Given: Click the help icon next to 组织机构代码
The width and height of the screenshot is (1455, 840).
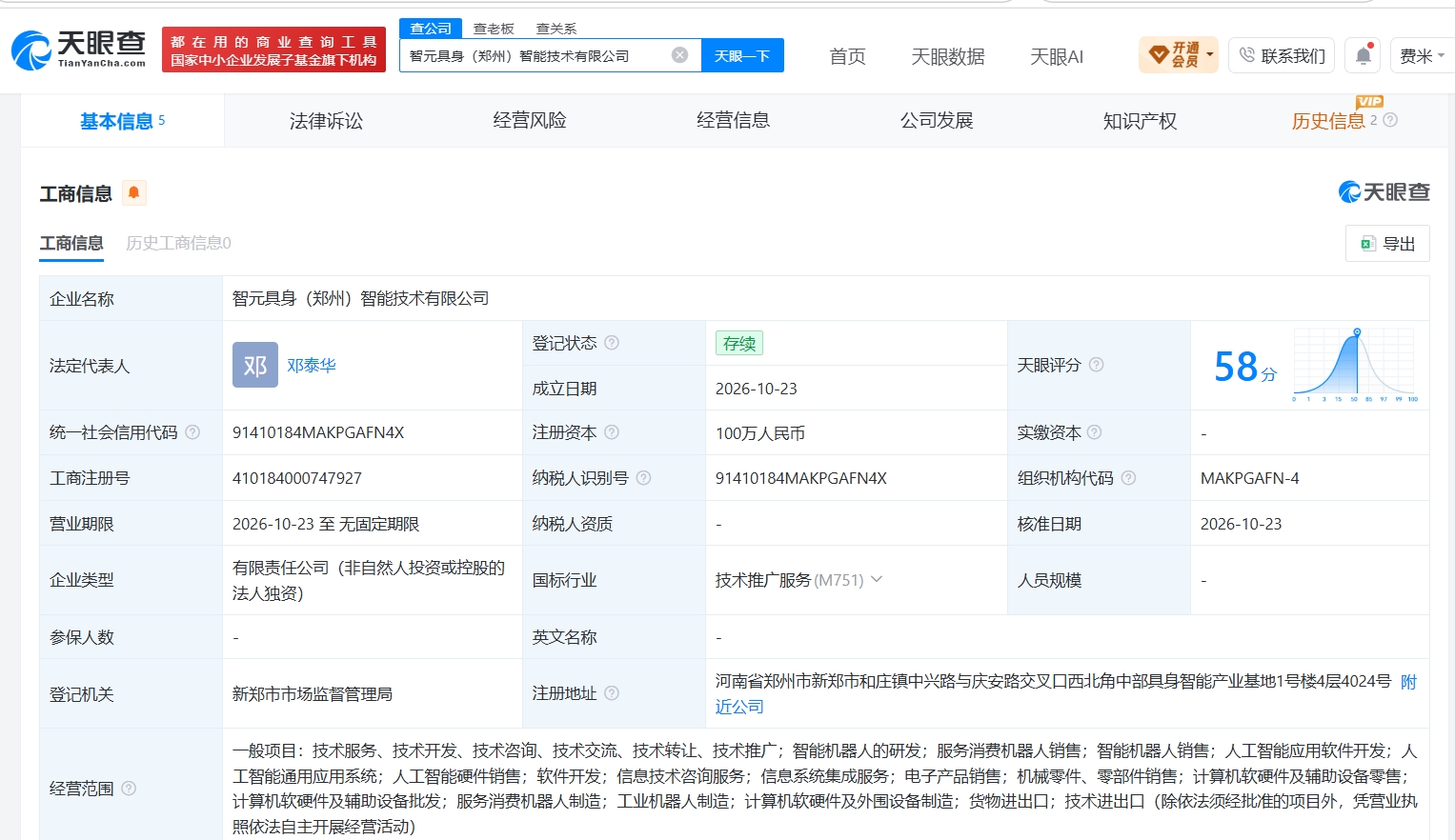Looking at the screenshot, I should tap(1128, 478).
